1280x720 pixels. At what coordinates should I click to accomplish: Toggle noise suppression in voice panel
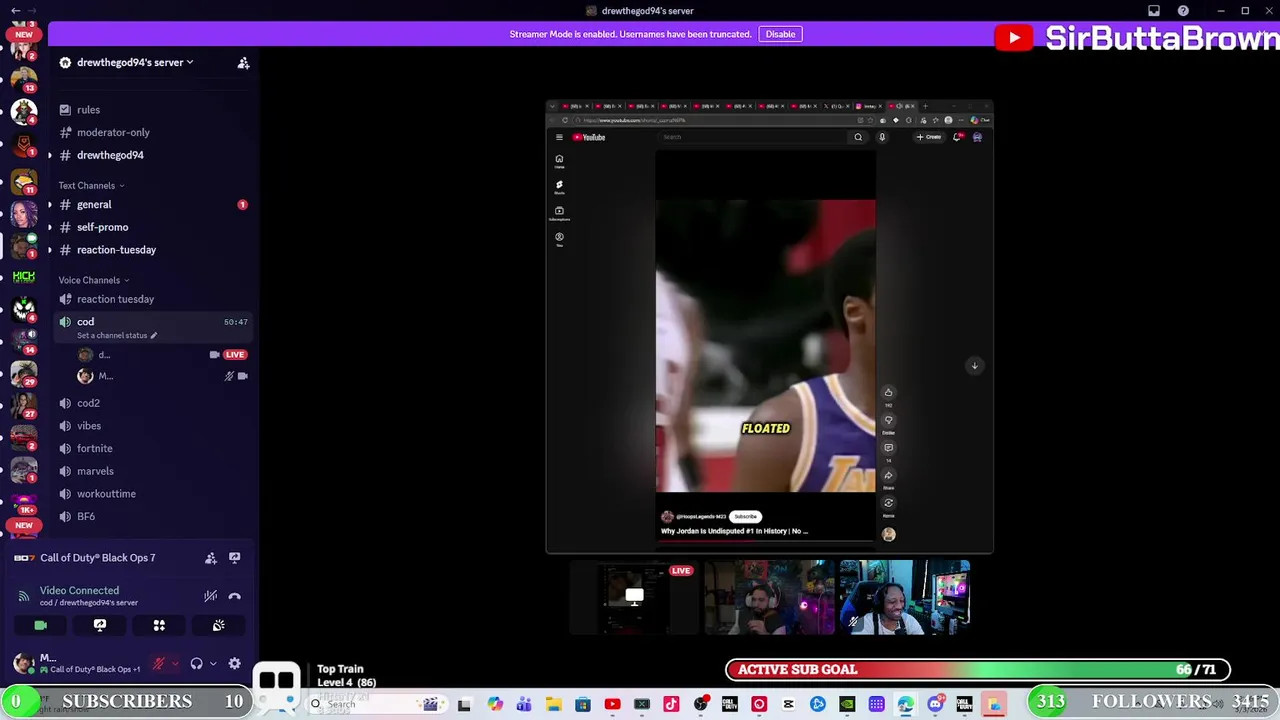click(x=211, y=596)
